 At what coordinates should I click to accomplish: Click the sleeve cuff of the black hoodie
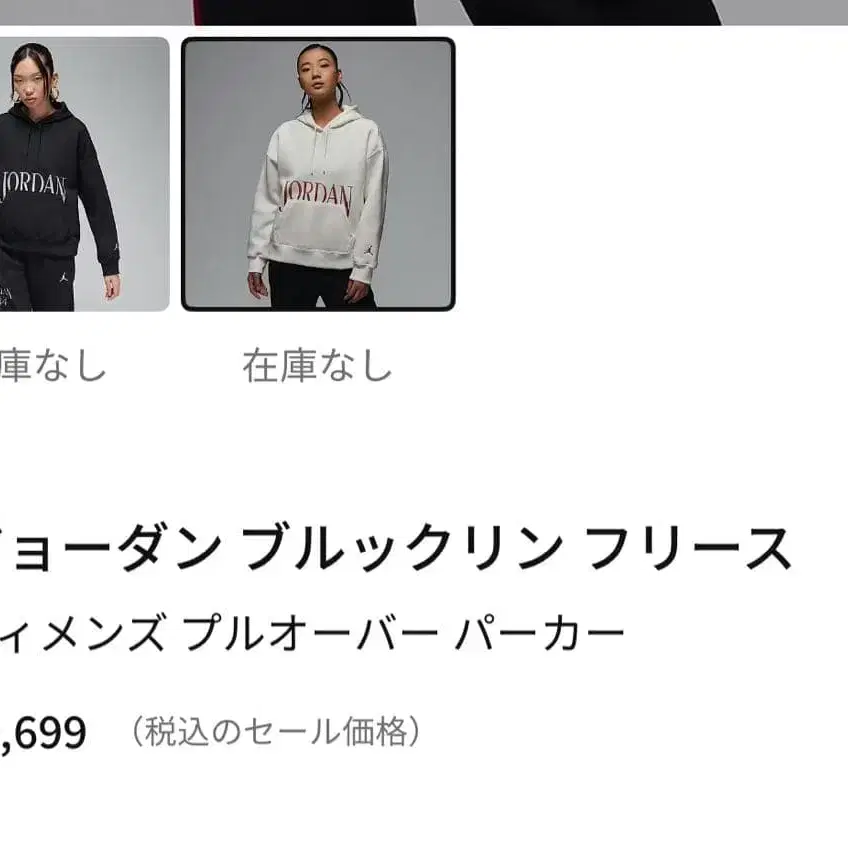click(x=109, y=264)
